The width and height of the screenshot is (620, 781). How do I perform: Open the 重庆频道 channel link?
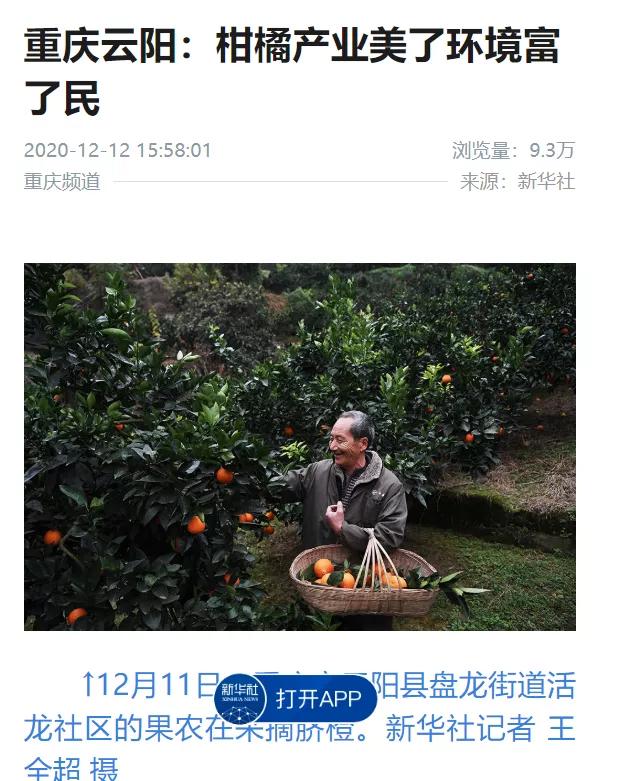(62, 182)
